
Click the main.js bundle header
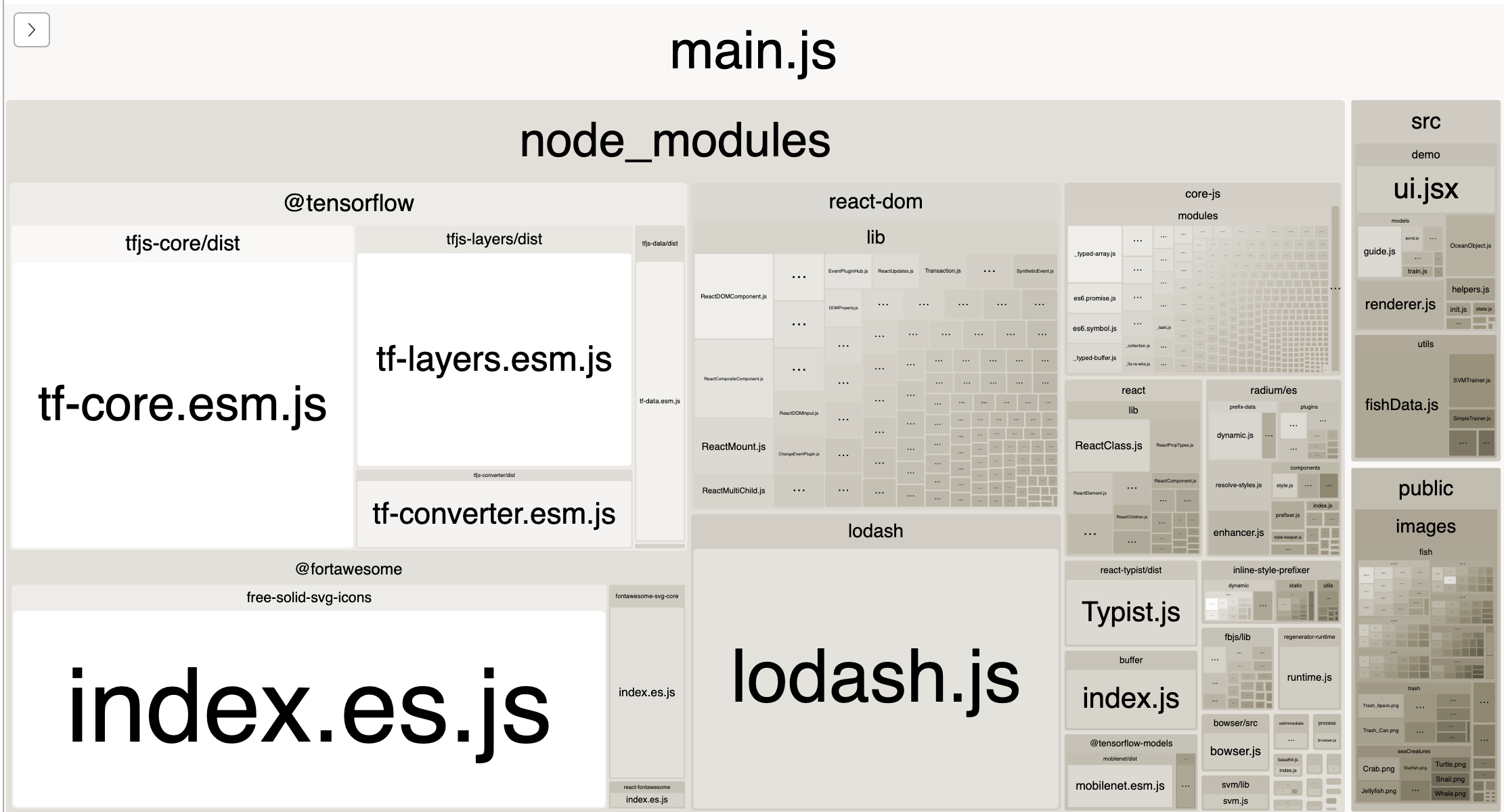pos(752,51)
